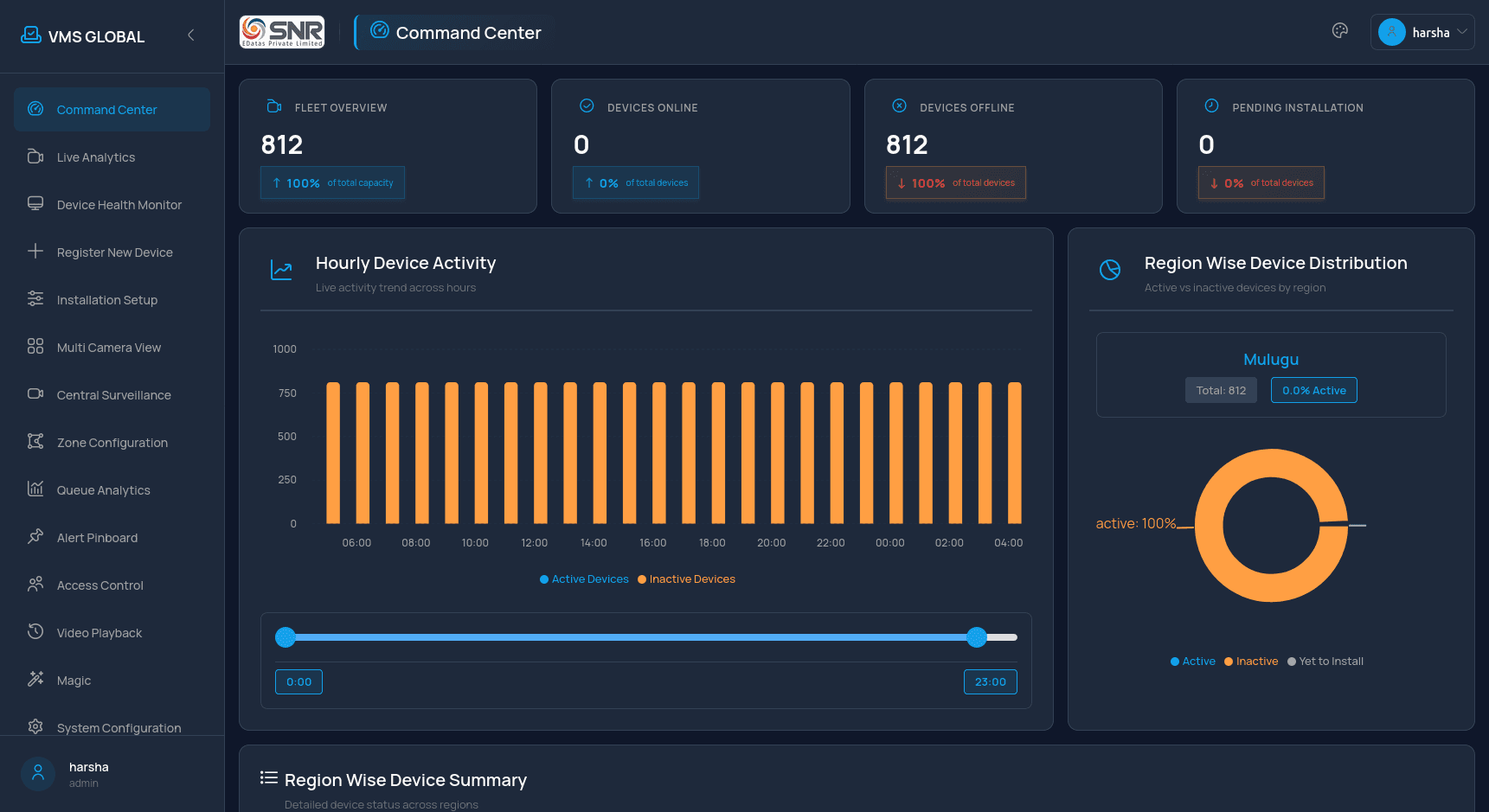Screen dimensions: 1489x812
Task: Click the Live Analytics camera icon
Action: point(35,157)
